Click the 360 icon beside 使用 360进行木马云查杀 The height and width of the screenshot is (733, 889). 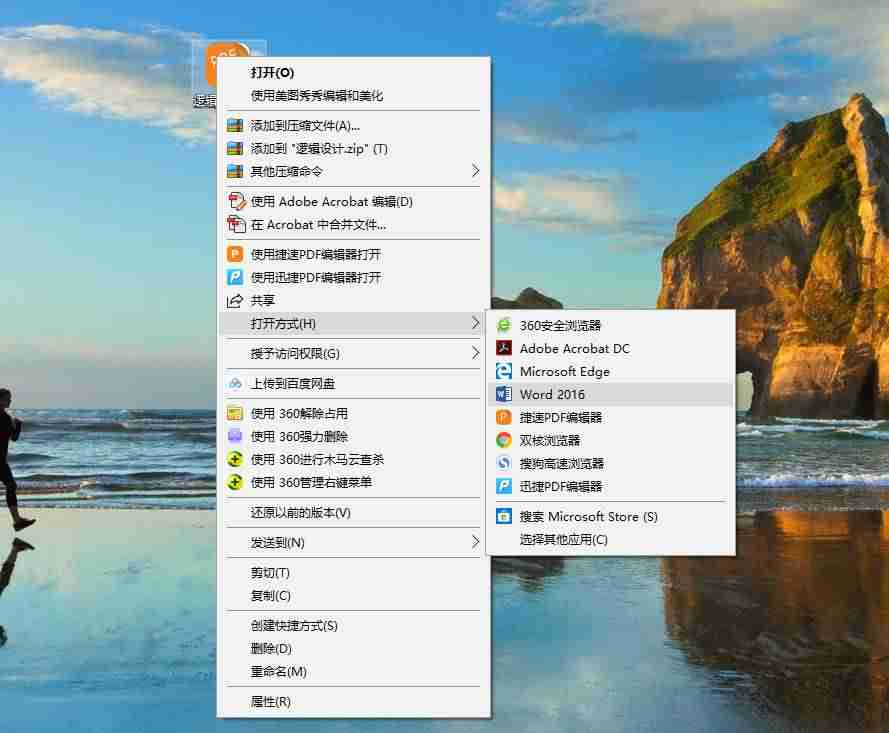235,459
